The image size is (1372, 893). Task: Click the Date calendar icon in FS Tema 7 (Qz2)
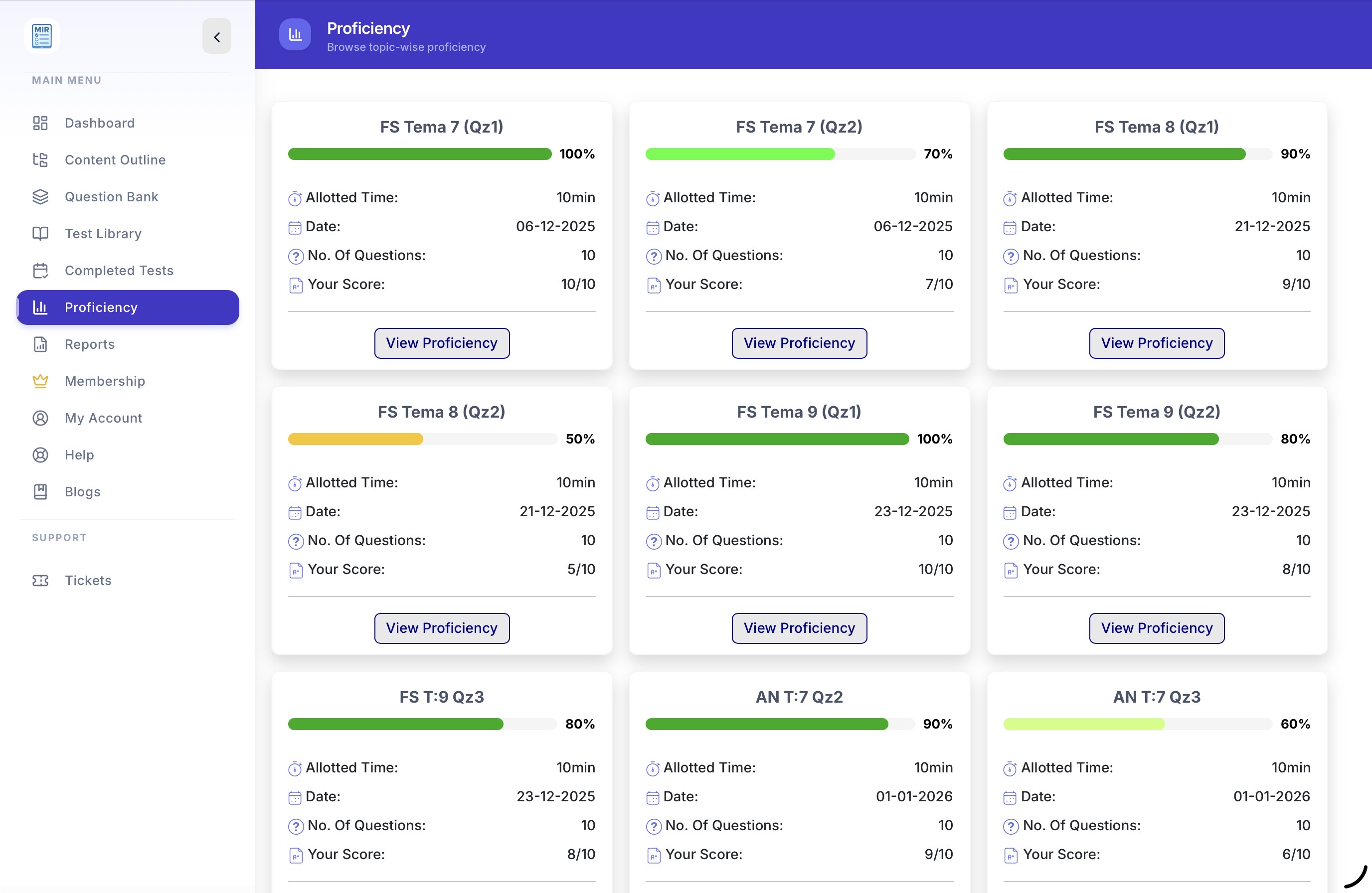[653, 228]
